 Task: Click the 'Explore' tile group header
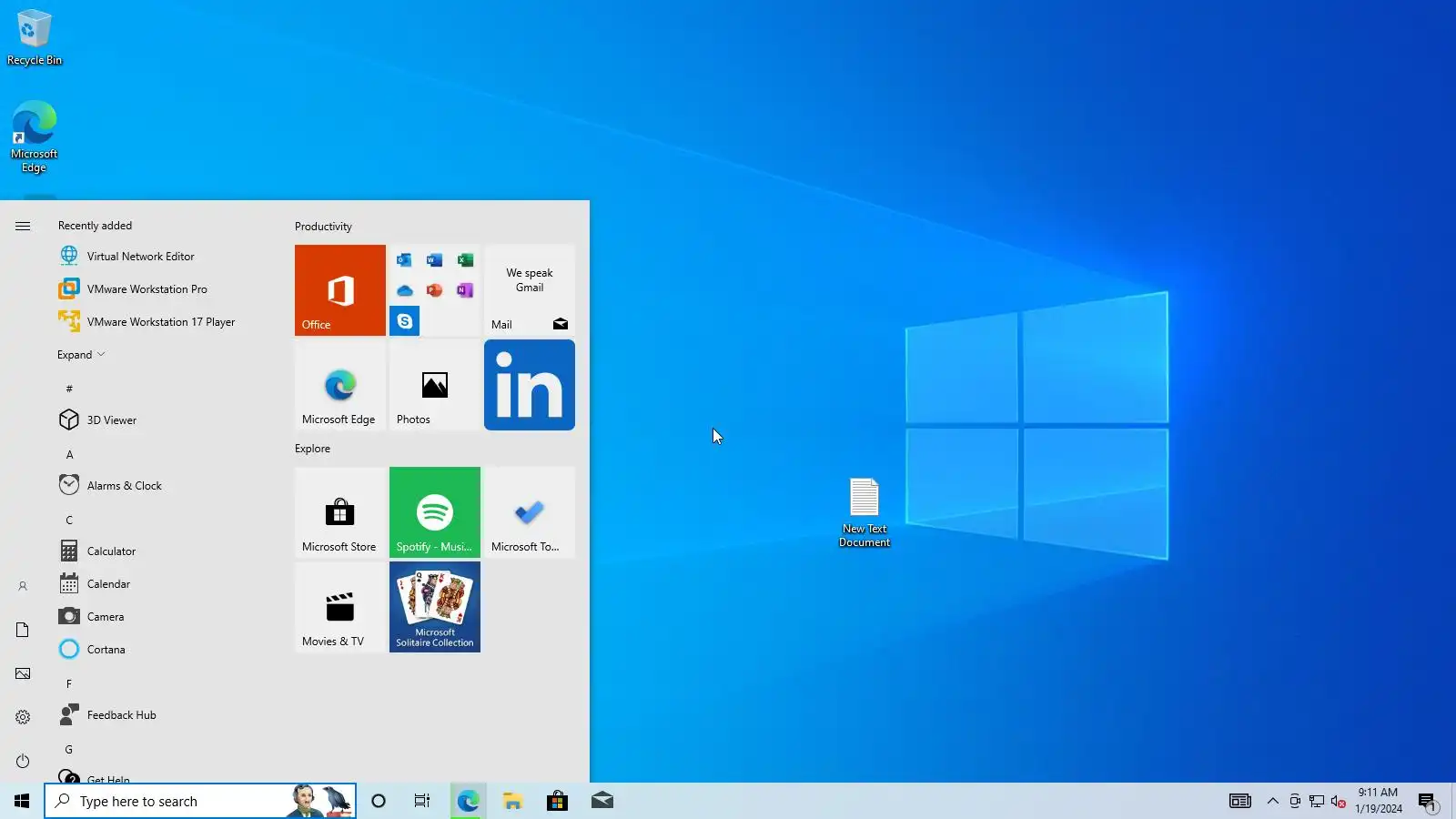(x=312, y=449)
